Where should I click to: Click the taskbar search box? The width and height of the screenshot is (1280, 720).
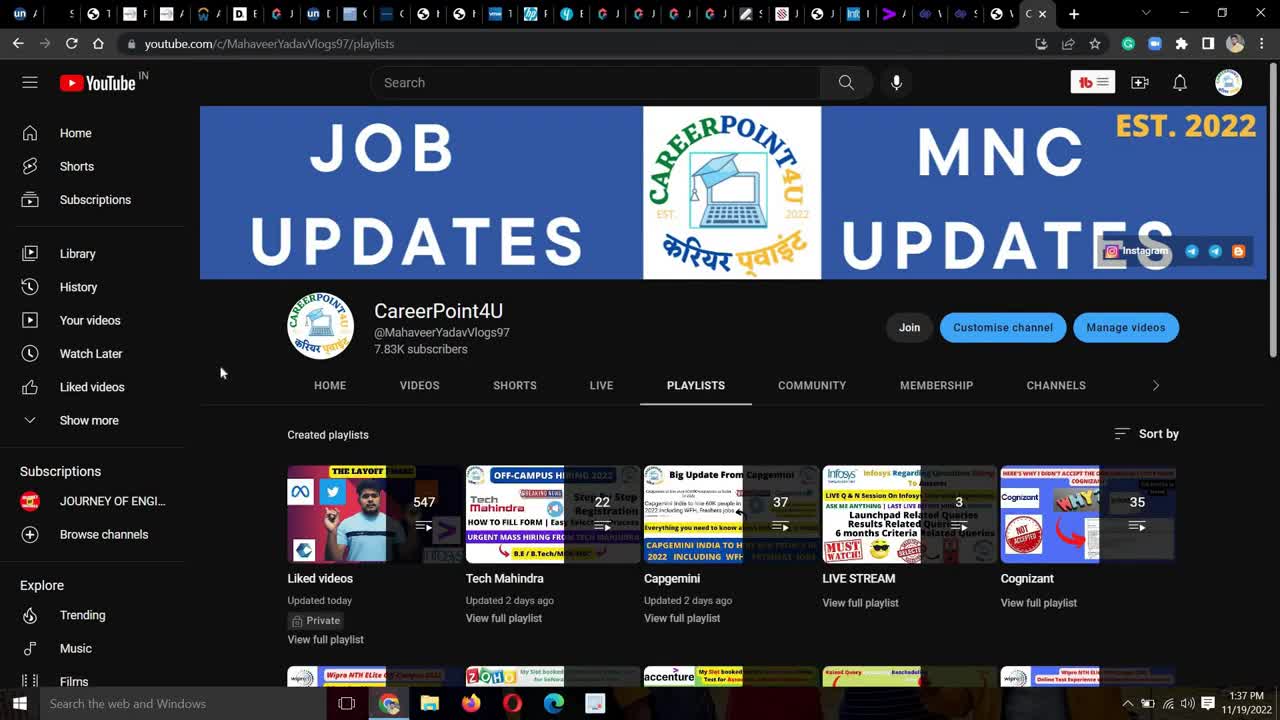click(182, 704)
